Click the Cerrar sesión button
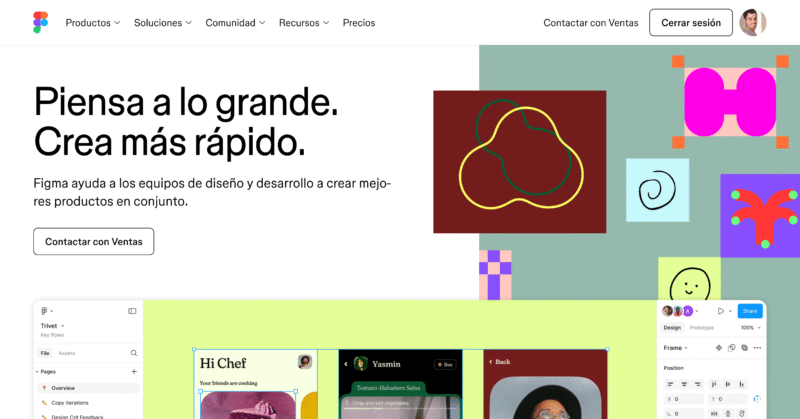 click(691, 22)
